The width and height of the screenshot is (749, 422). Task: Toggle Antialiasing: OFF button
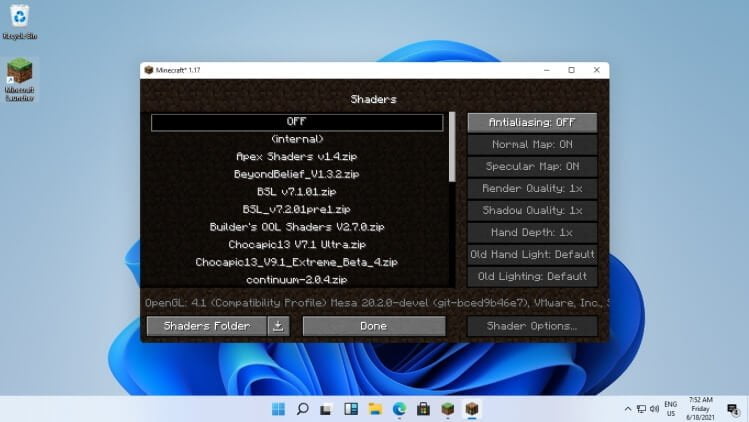(x=532, y=122)
